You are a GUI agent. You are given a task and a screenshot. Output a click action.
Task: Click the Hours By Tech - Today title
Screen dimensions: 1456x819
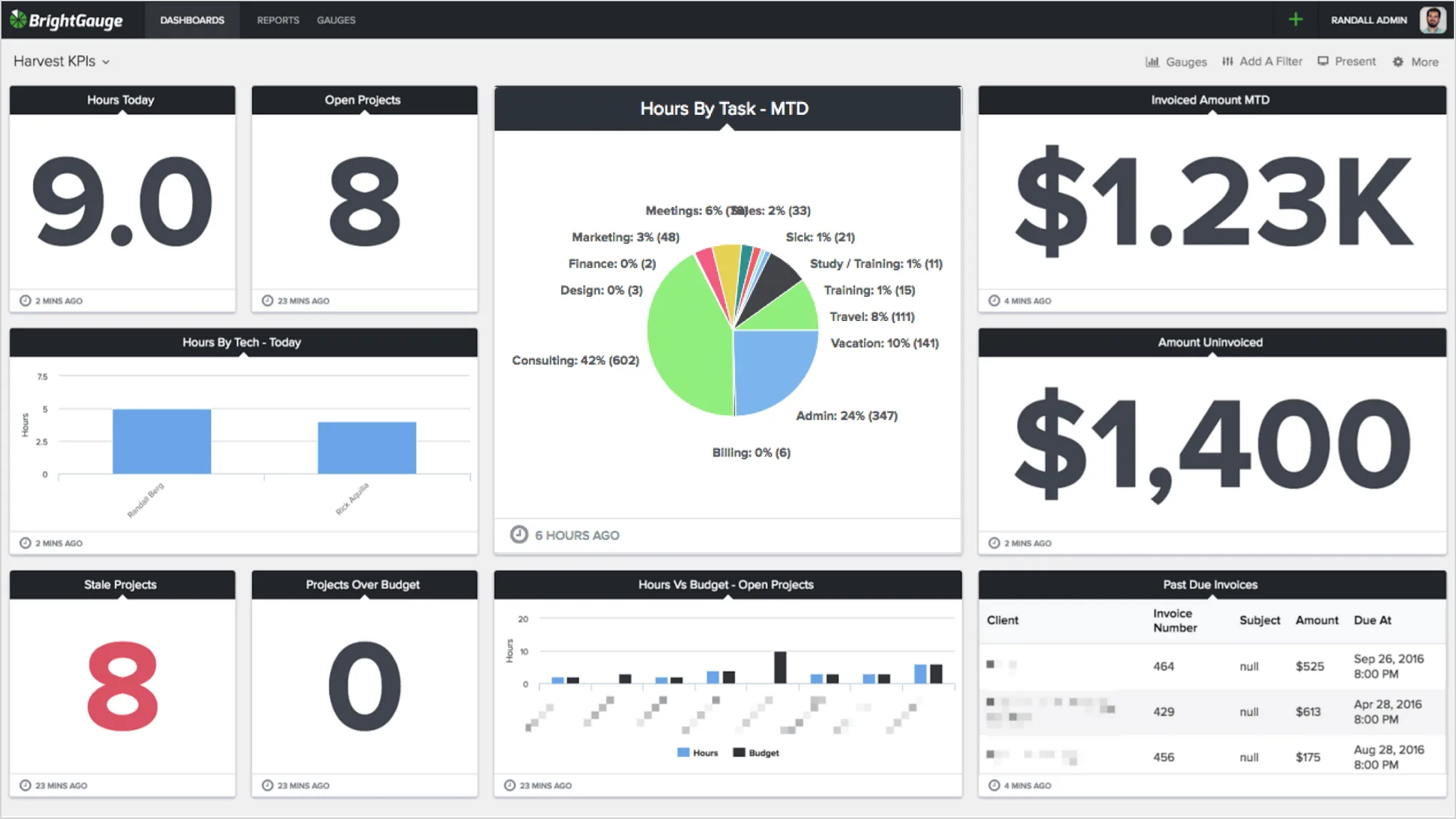[x=242, y=342]
